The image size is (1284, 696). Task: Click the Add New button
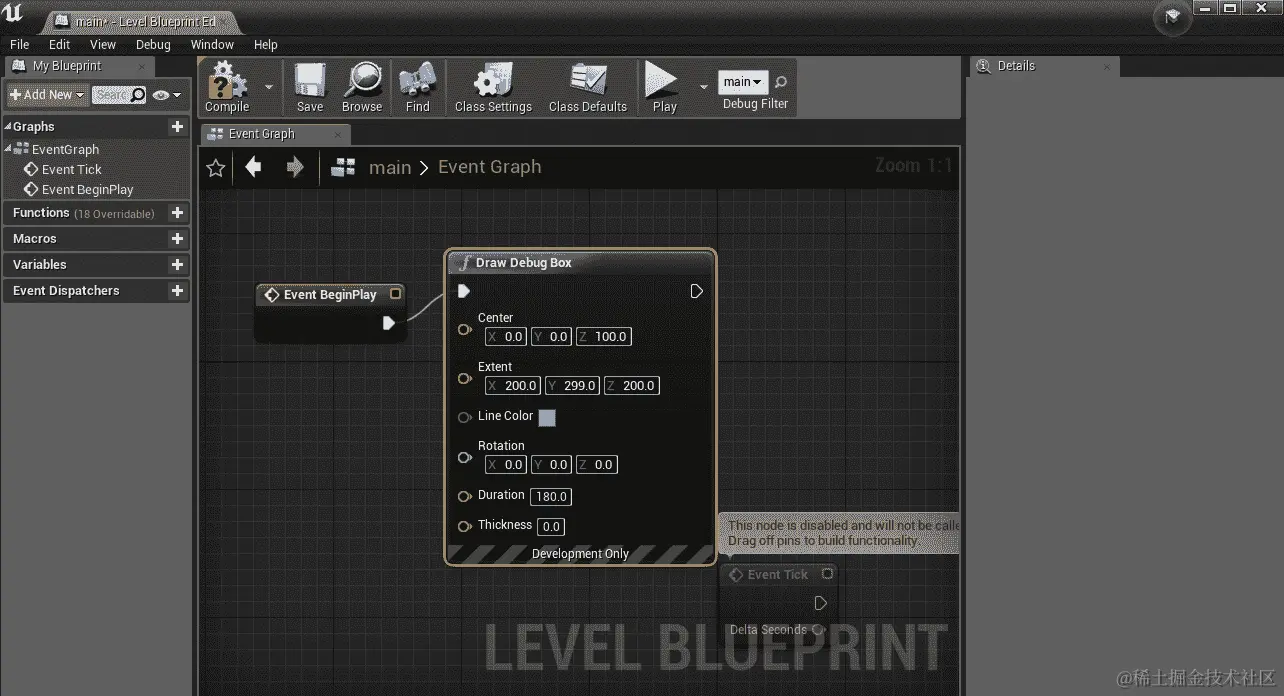pyautogui.click(x=47, y=95)
